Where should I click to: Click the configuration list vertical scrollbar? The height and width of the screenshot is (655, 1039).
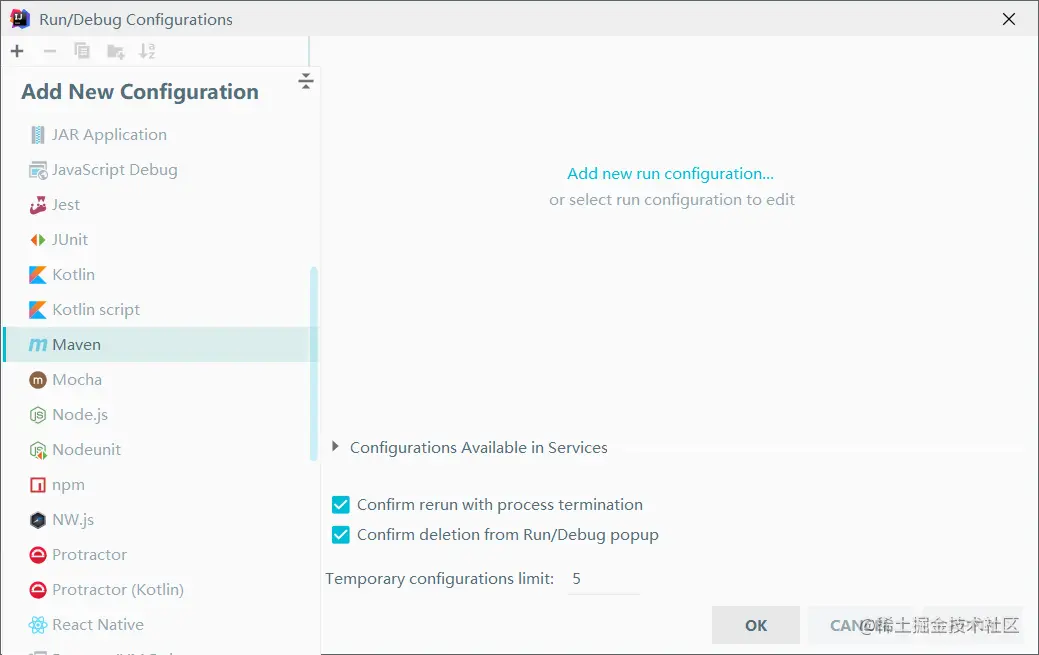click(313, 363)
